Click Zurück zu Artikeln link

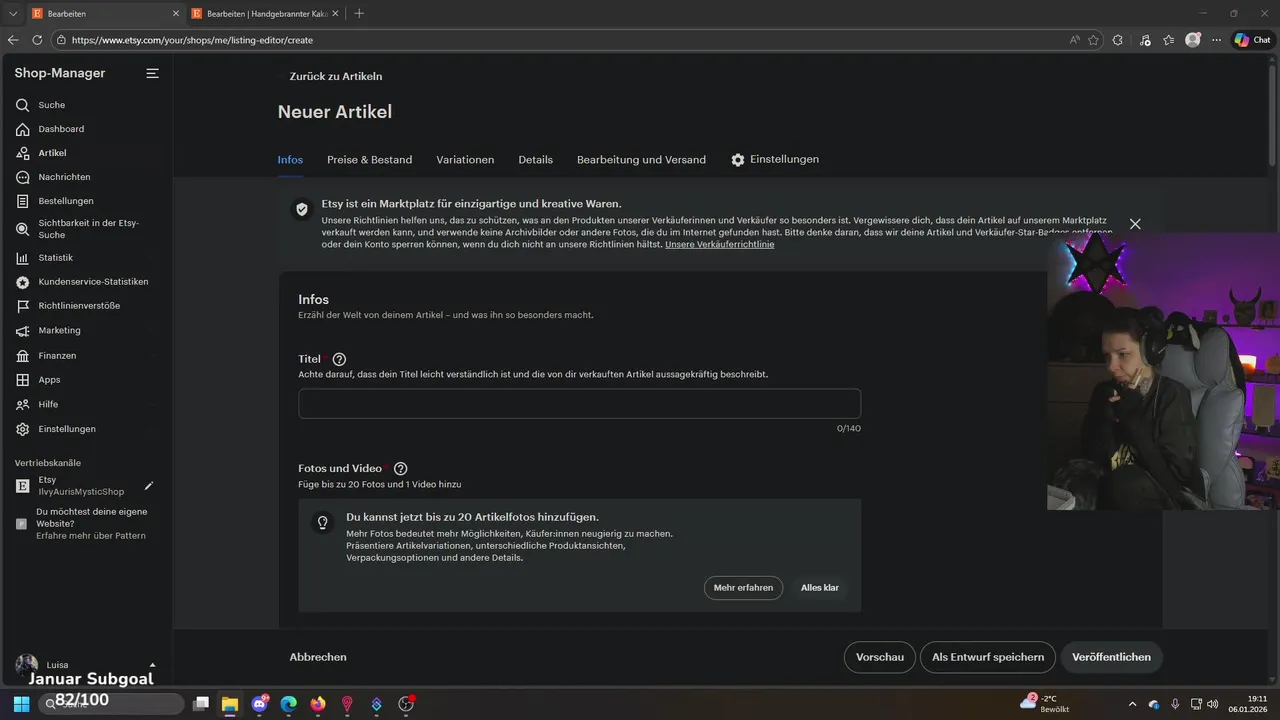(x=335, y=76)
